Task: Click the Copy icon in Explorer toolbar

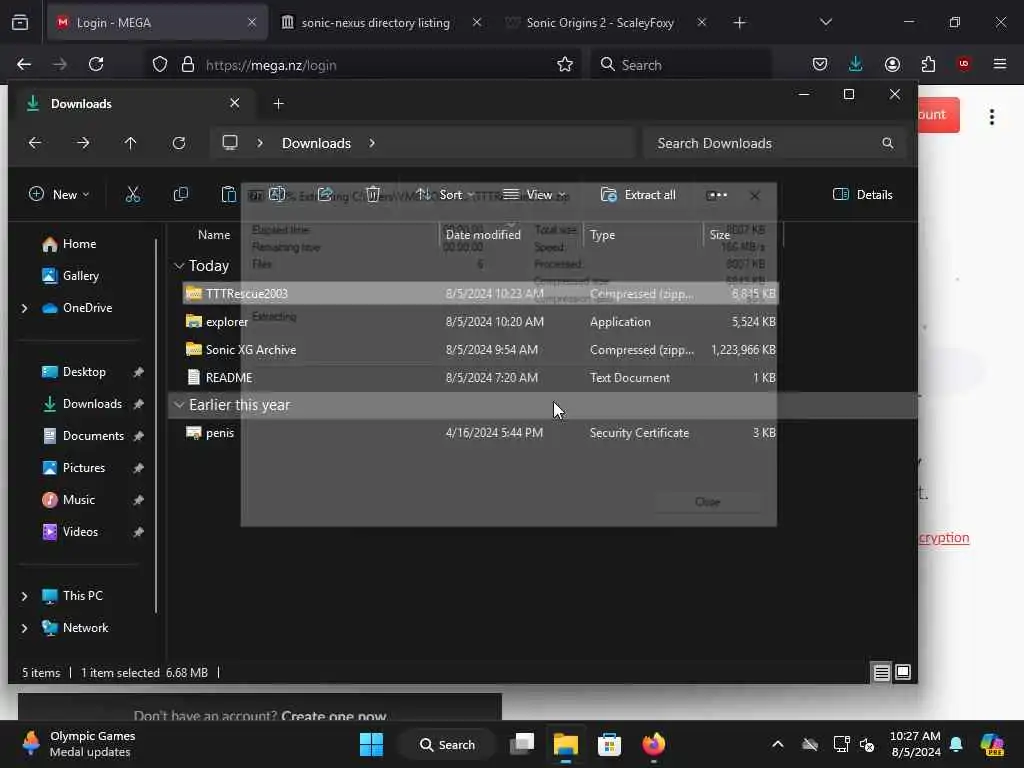Action: [181, 195]
